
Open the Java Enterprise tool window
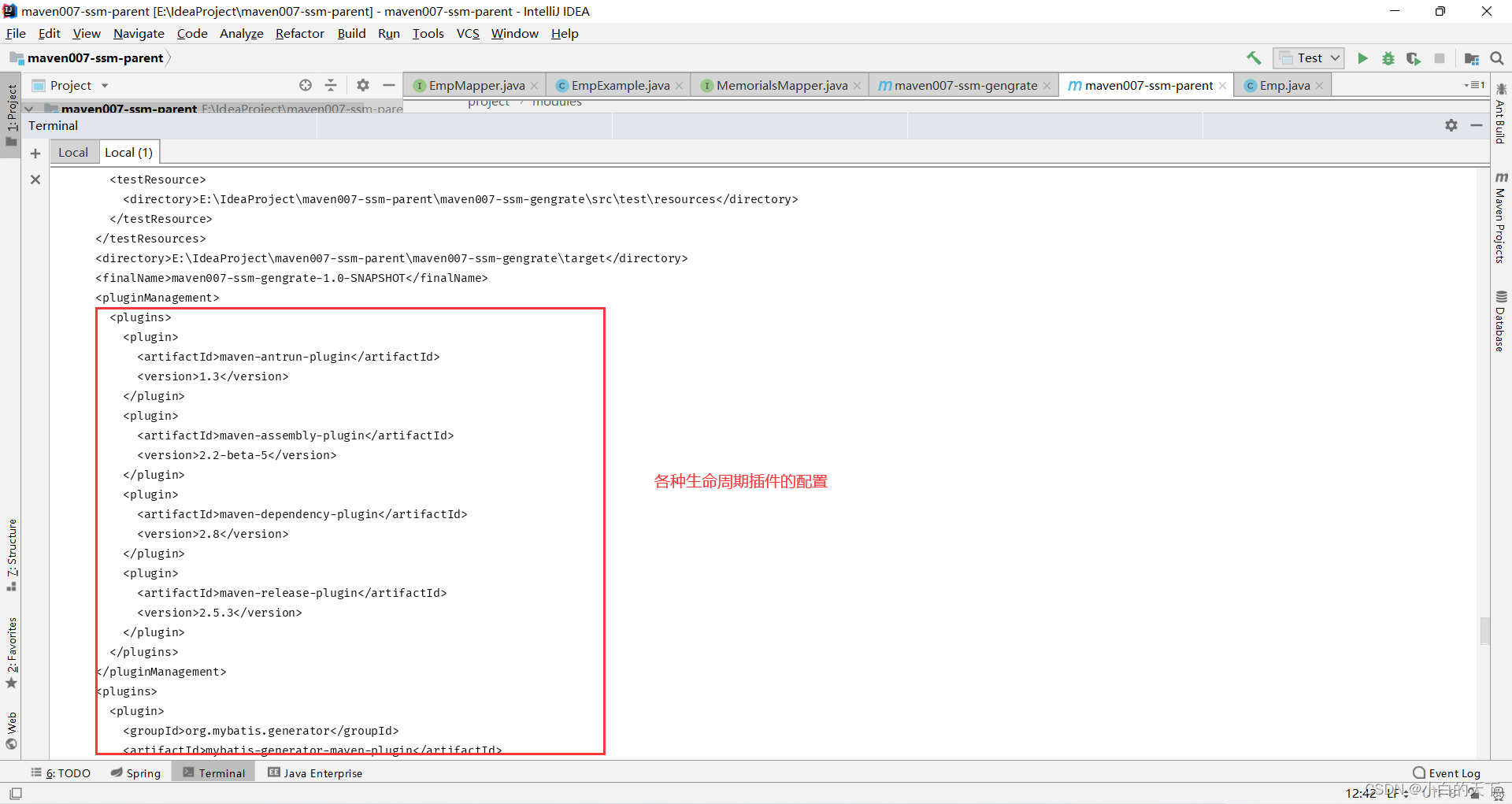tap(315, 773)
